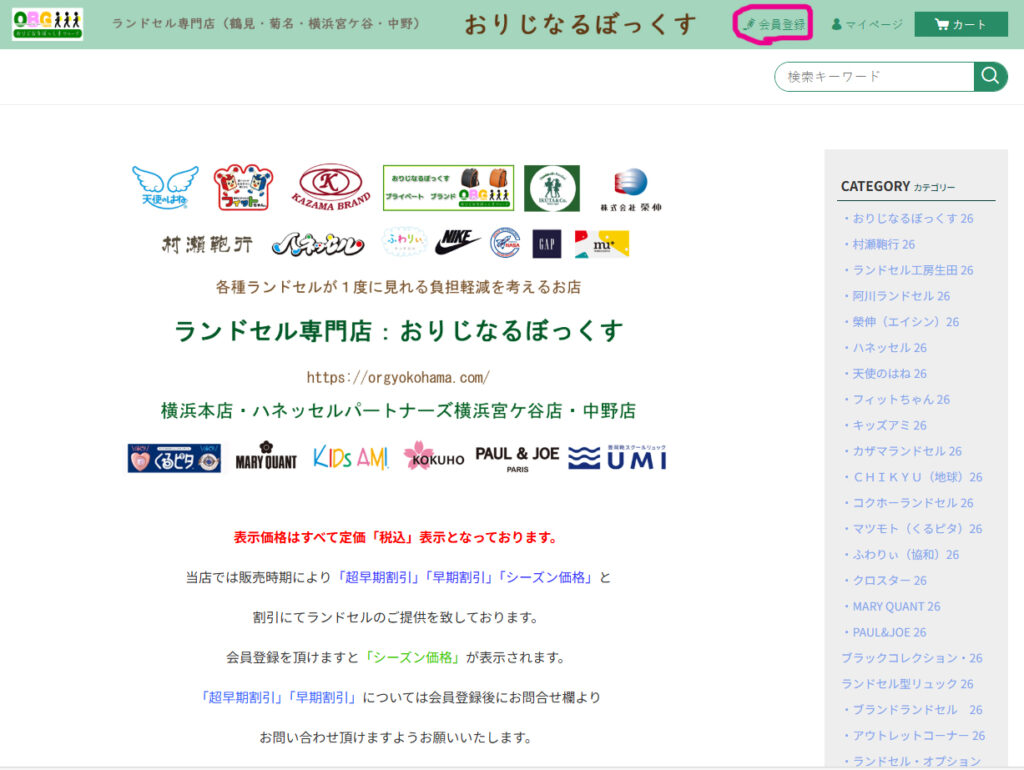Click the red 表示価格 tax notice text
Viewport: 1024px width, 770px height.
pyautogui.click(x=398, y=537)
